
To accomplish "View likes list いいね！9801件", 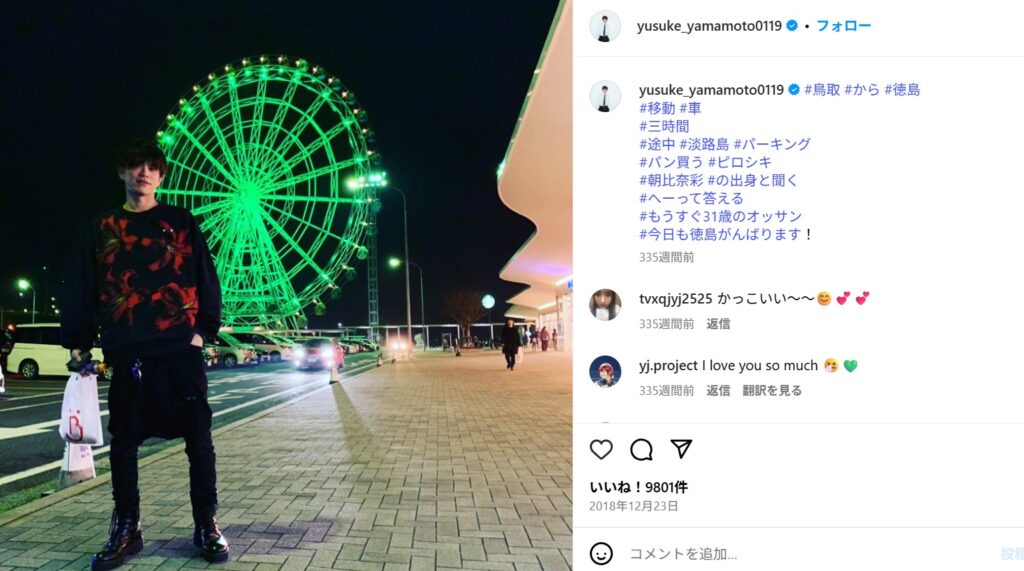I will (x=638, y=487).
